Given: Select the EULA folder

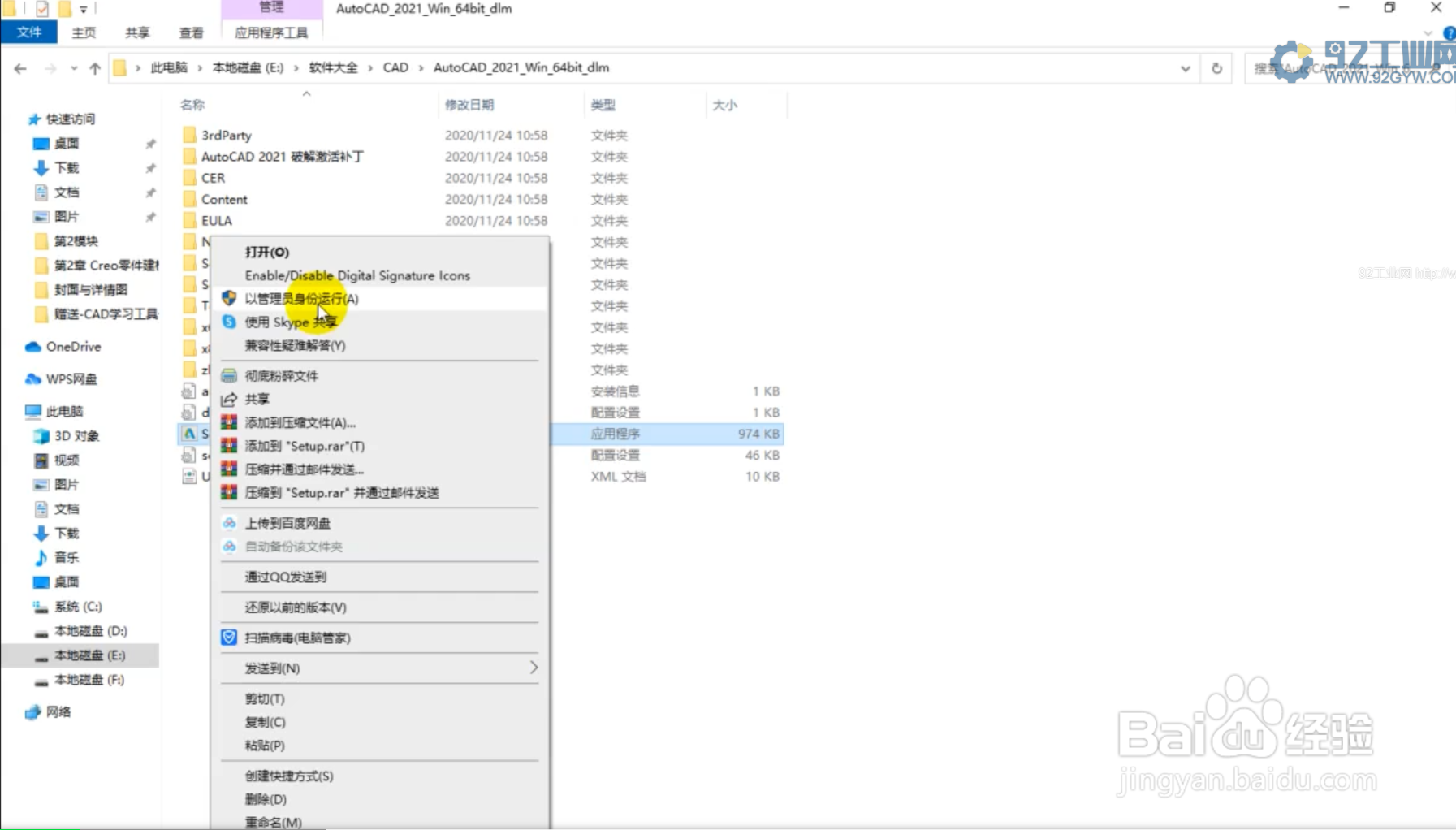Looking at the screenshot, I should coord(216,220).
